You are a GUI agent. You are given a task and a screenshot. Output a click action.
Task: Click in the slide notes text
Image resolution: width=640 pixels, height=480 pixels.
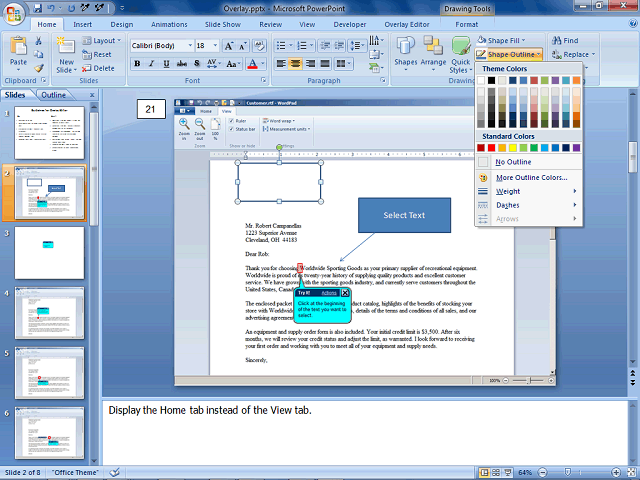pos(210,410)
